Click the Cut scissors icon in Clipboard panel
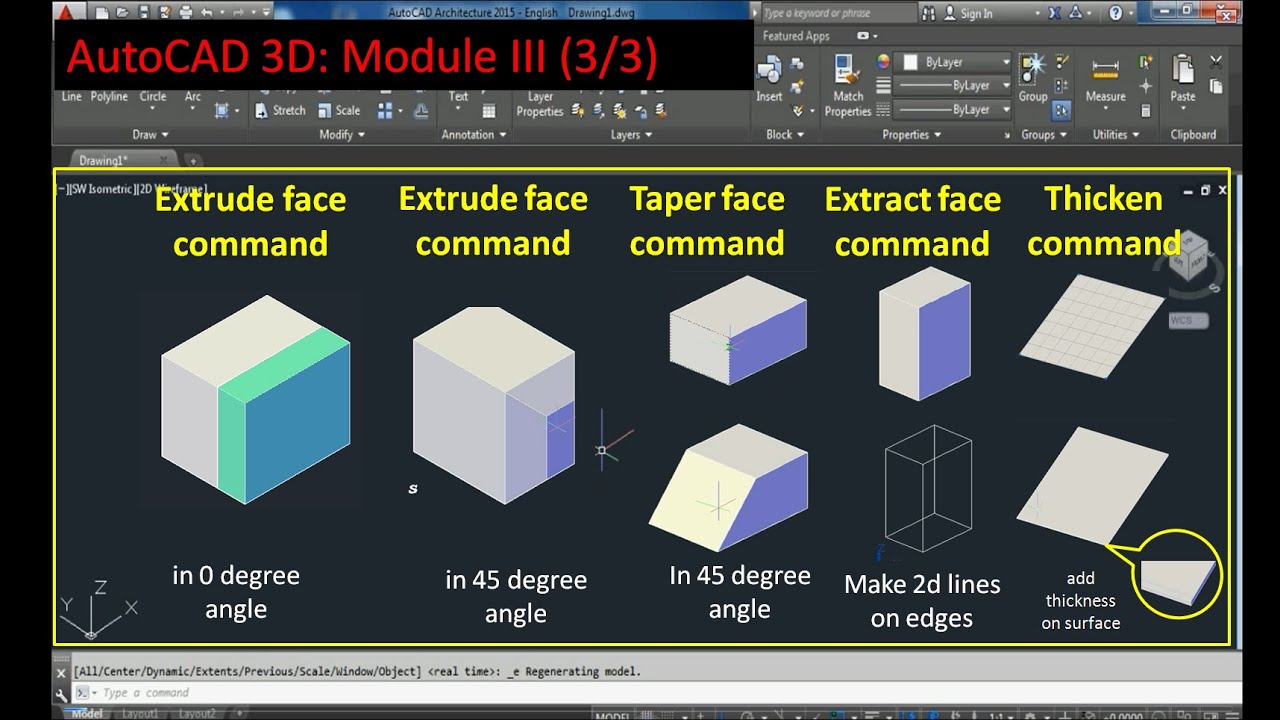The width and height of the screenshot is (1280, 720). click(1216, 63)
